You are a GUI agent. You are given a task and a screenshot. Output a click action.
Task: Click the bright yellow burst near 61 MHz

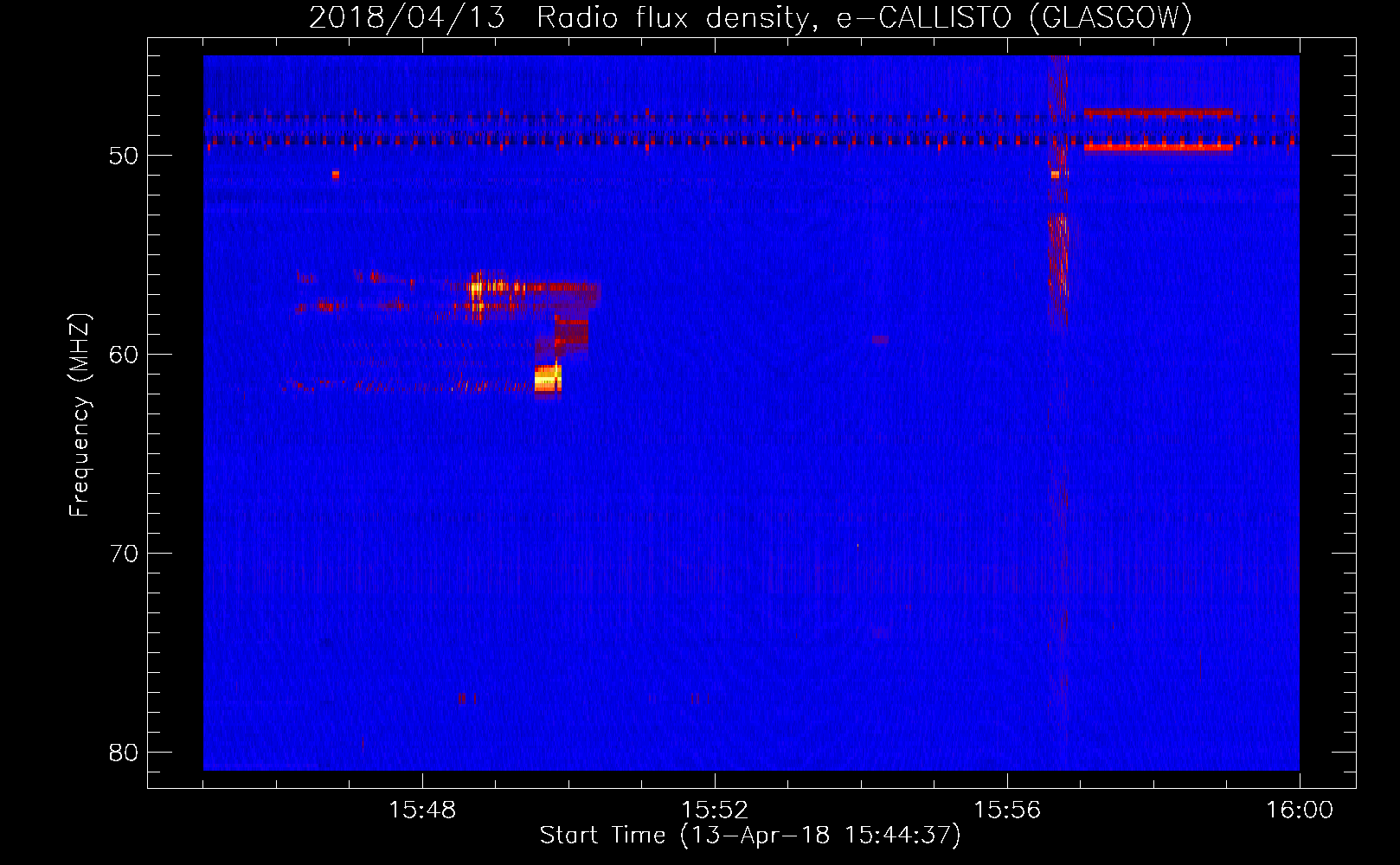click(x=548, y=379)
